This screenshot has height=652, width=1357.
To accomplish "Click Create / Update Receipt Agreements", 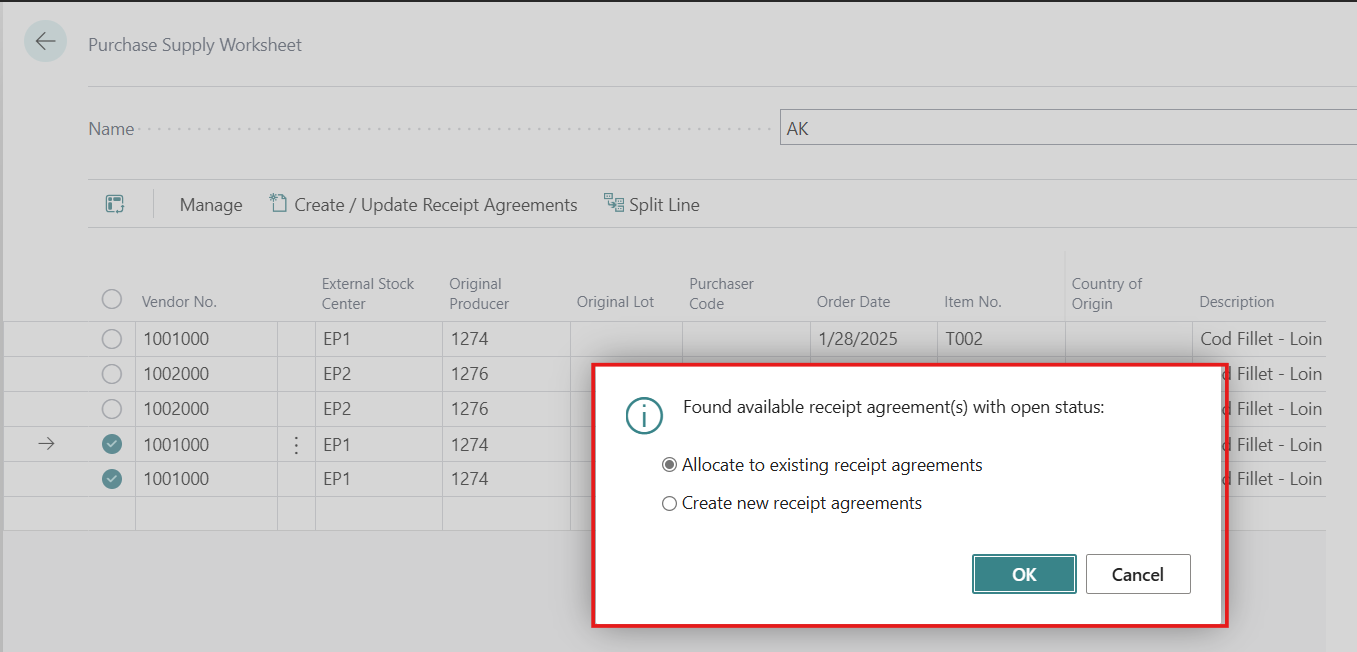I will [424, 204].
